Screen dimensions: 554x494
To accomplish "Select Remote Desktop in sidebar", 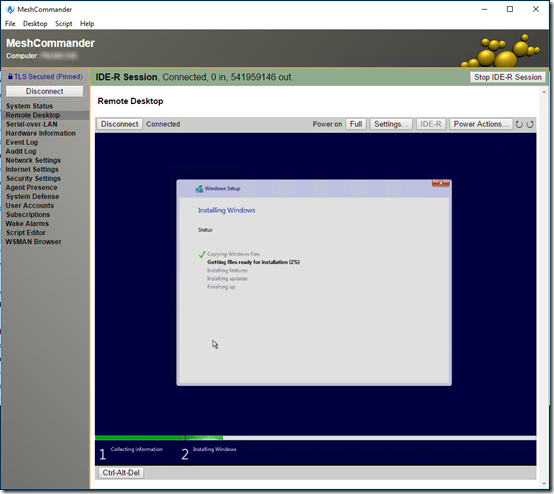I will coord(33,115).
